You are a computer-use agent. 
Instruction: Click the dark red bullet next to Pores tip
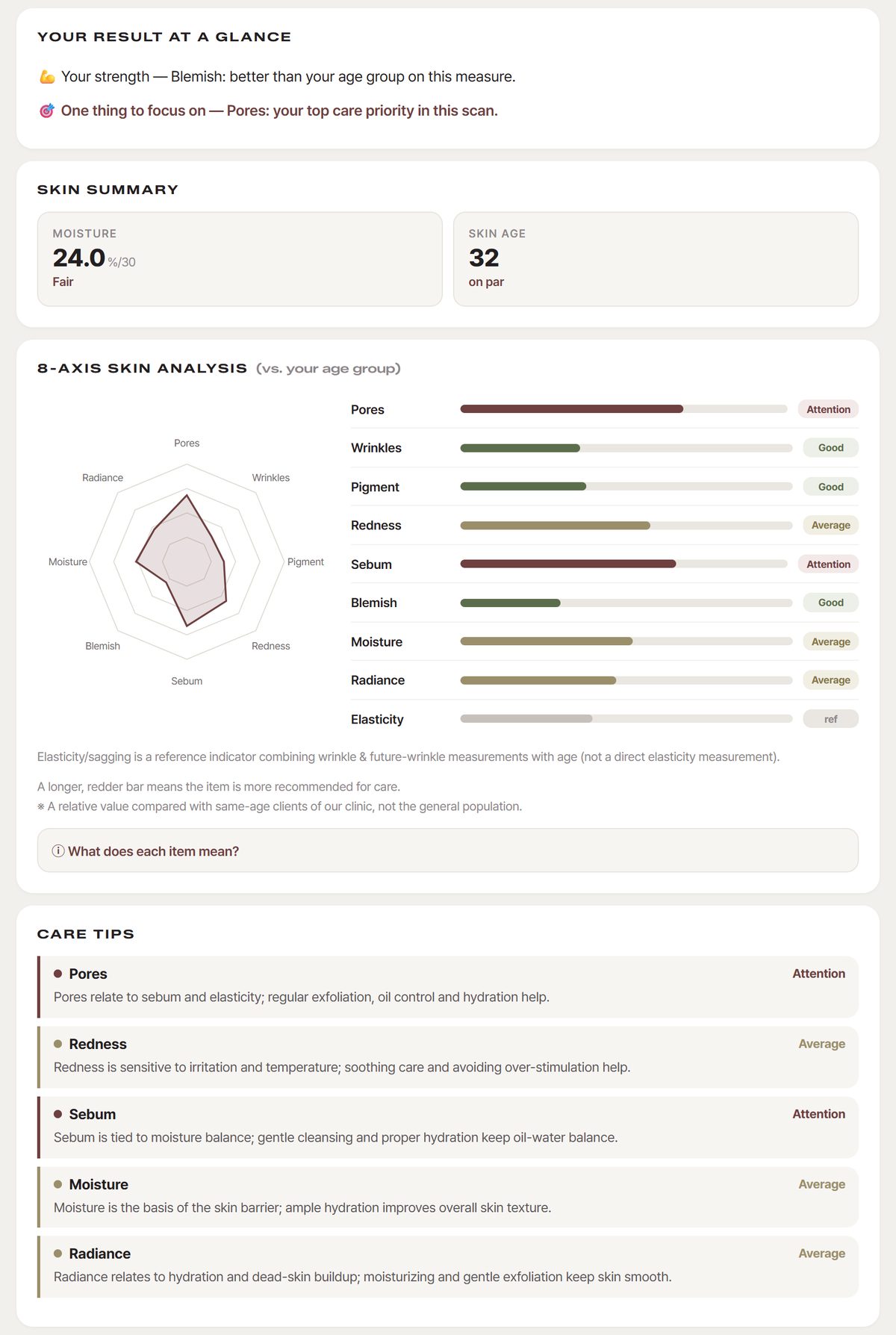(x=57, y=974)
